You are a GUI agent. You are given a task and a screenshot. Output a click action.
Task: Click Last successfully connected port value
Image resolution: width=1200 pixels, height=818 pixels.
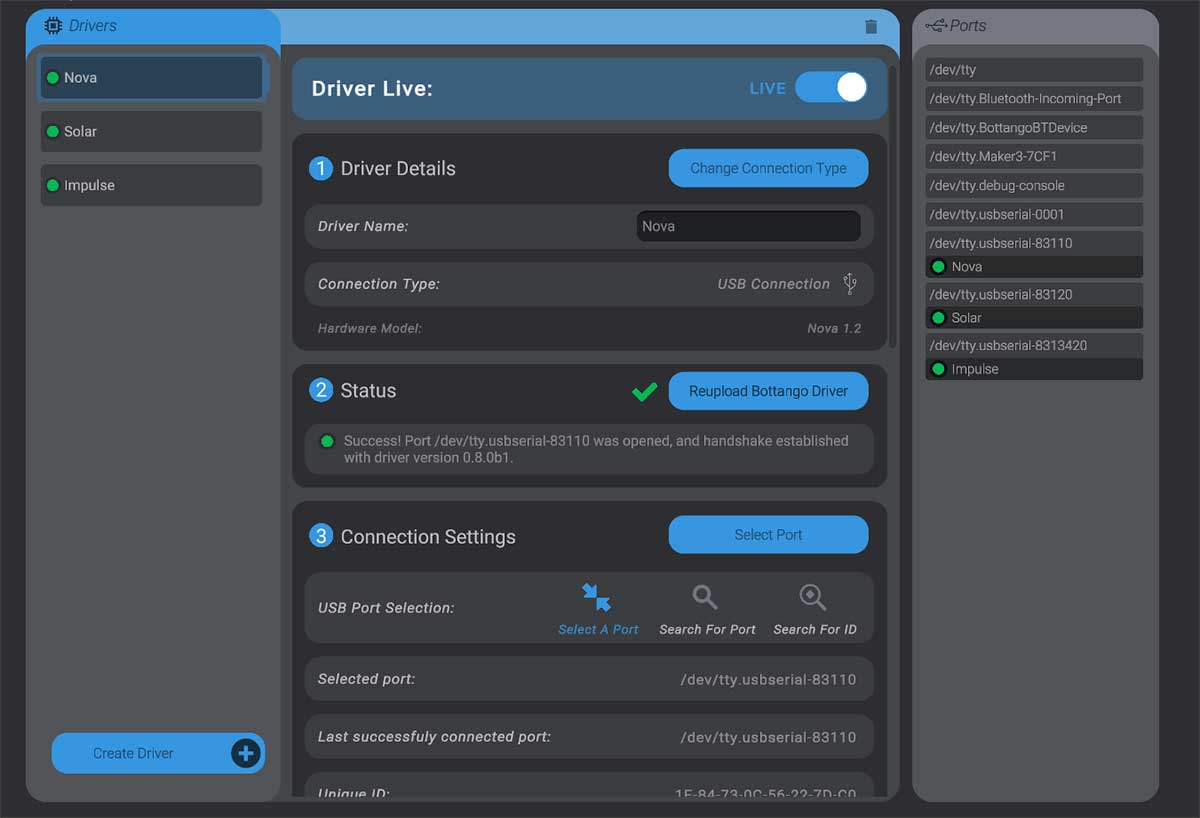point(768,737)
